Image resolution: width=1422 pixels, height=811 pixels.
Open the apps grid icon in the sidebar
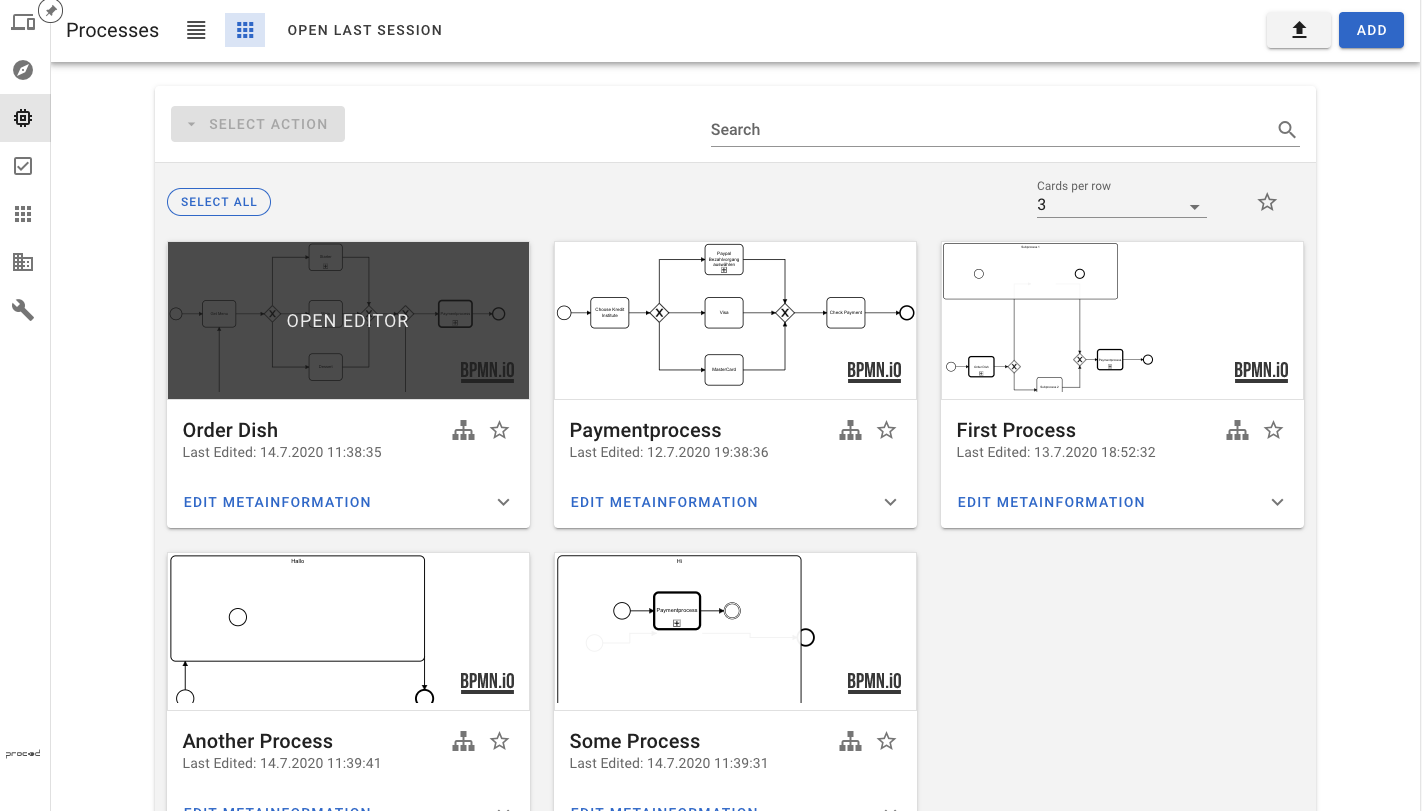[x=23, y=214]
